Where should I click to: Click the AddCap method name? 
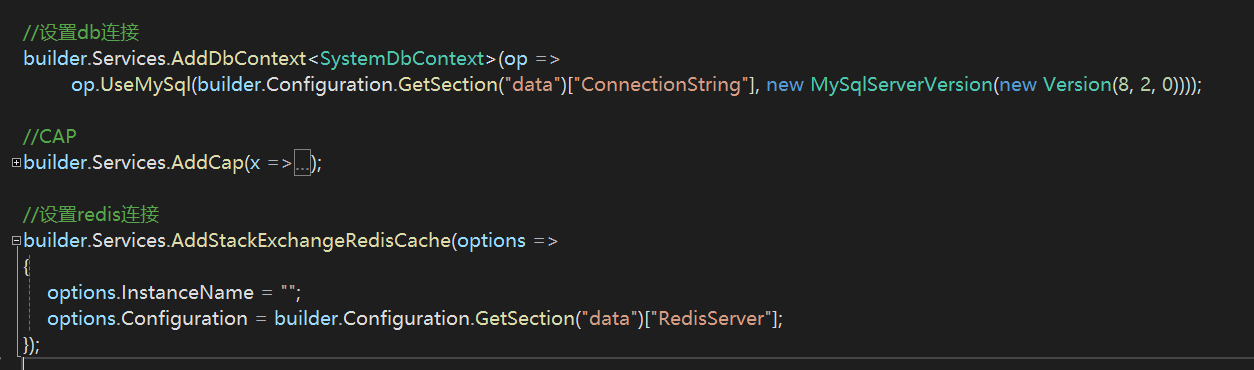[206, 163]
